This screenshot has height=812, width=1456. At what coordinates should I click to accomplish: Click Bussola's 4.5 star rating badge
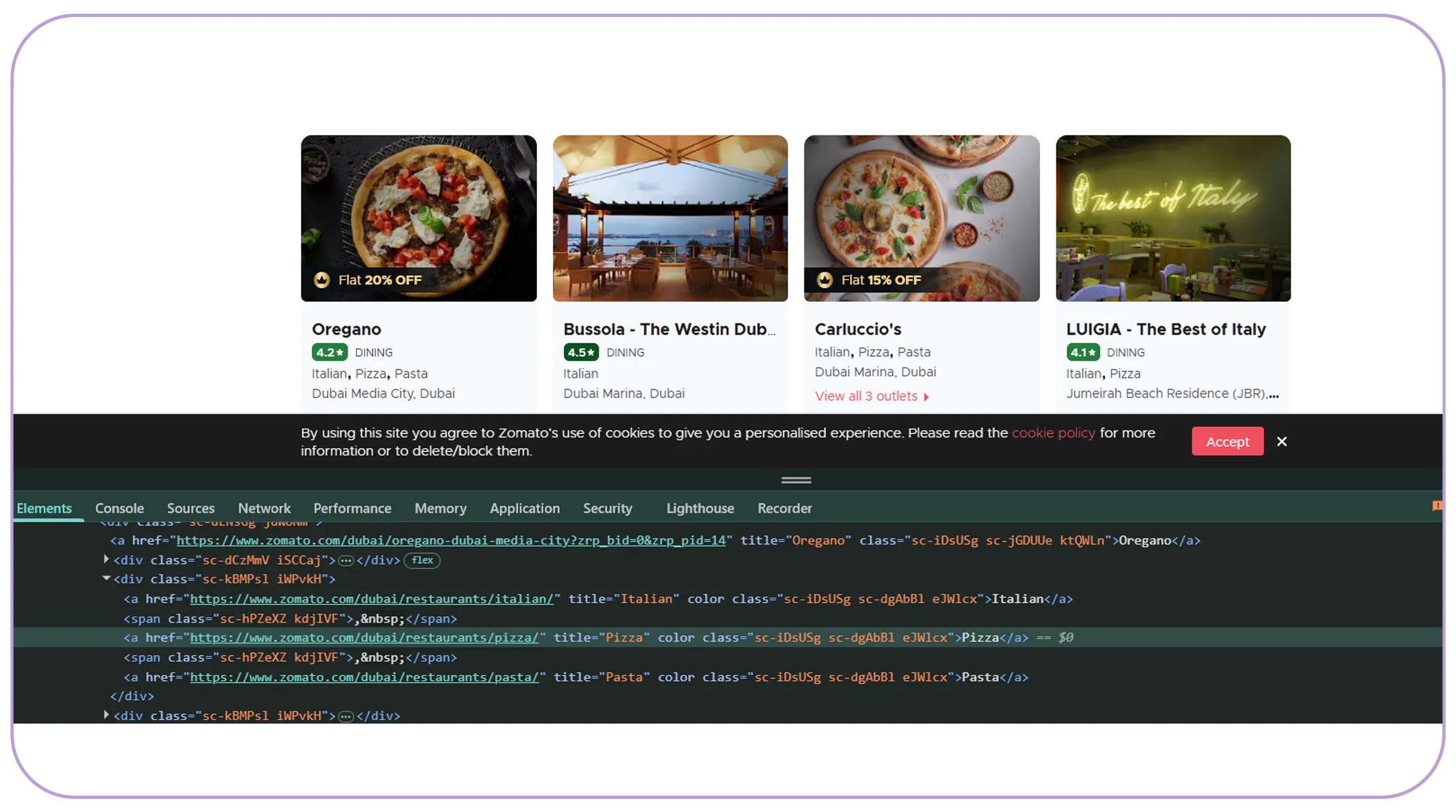(581, 352)
